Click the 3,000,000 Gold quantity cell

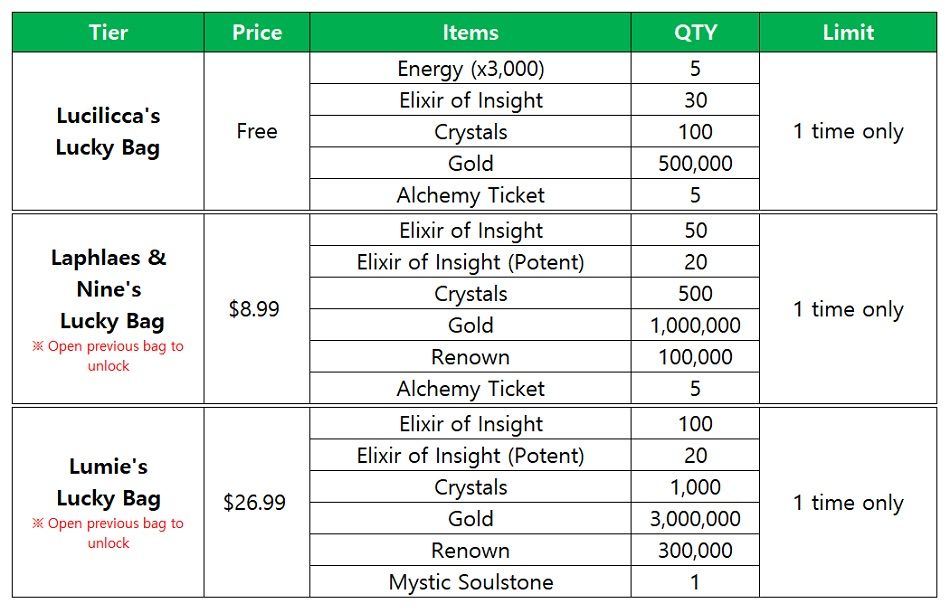[695, 519]
